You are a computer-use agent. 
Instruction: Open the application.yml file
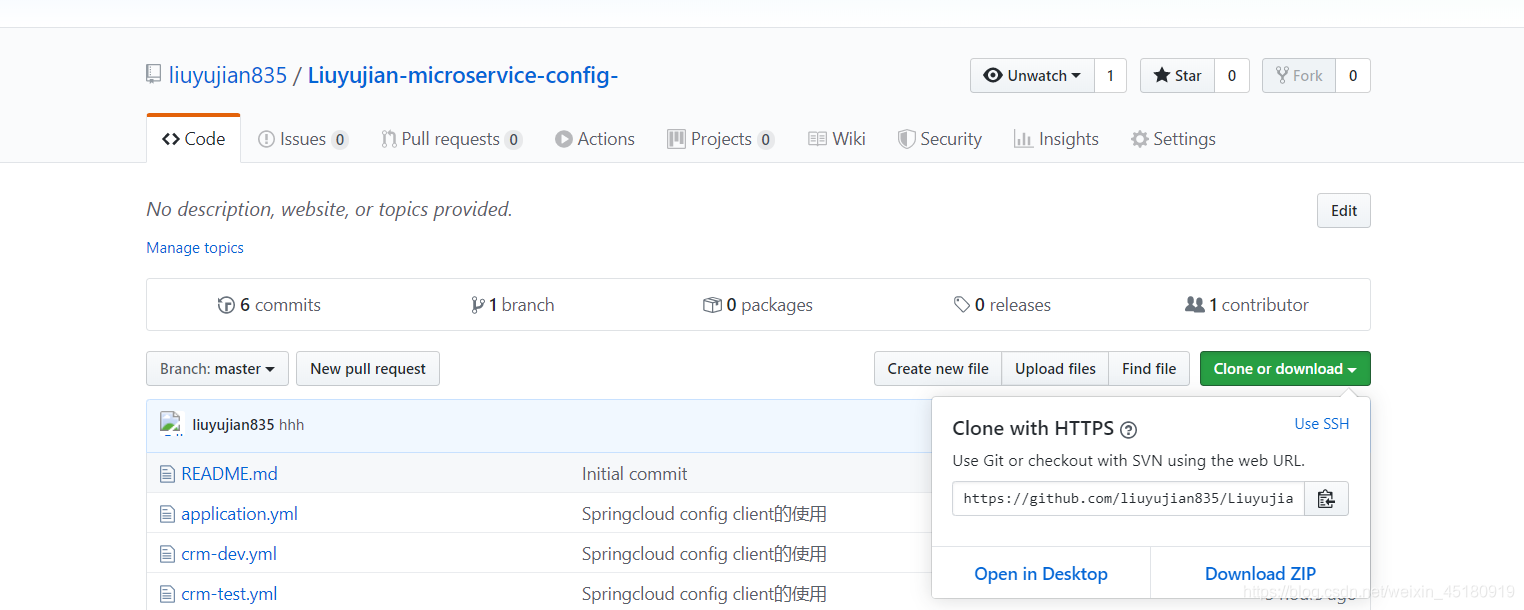point(240,514)
